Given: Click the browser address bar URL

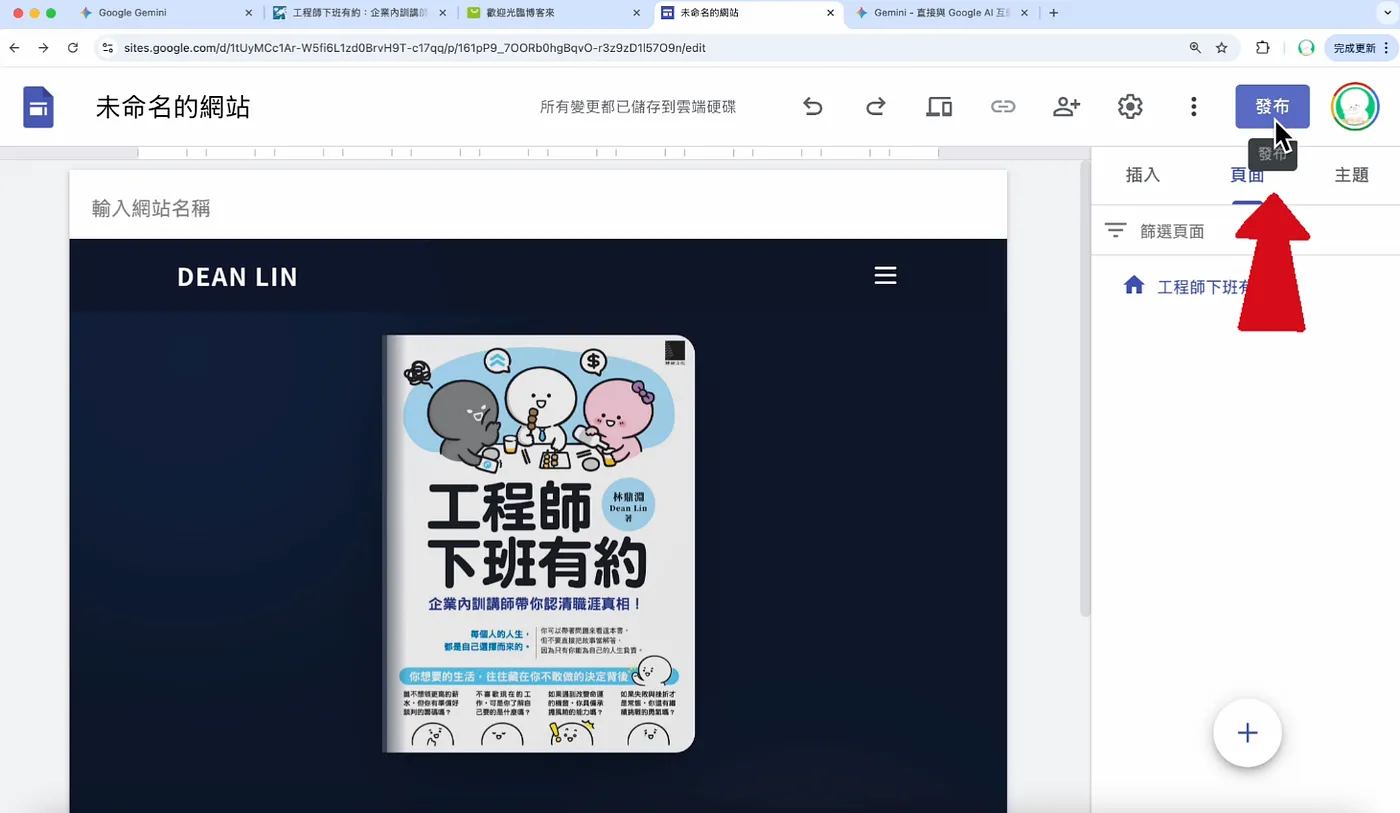Looking at the screenshot, I should coord(415,47).
